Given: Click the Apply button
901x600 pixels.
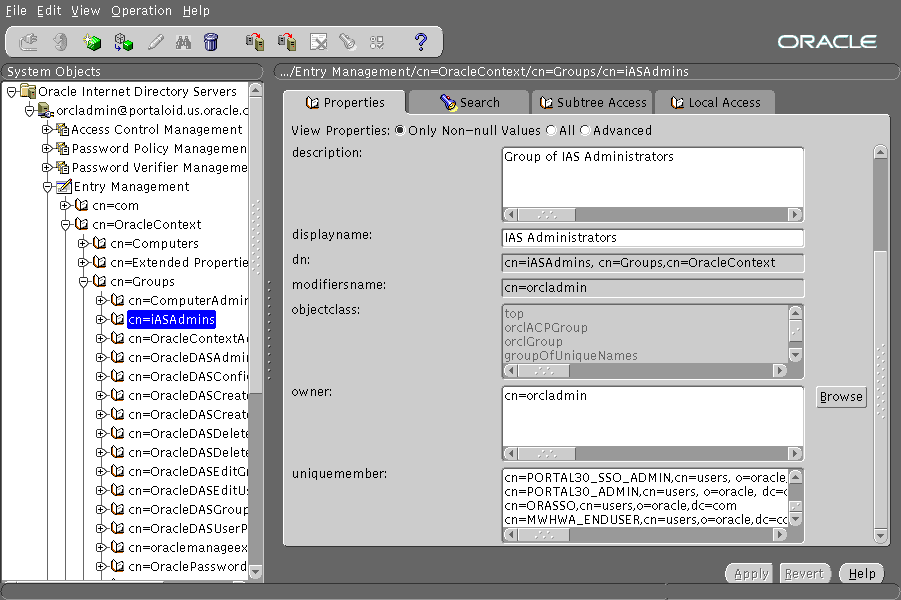Looking at the screenshot, I should coord(750,574).
